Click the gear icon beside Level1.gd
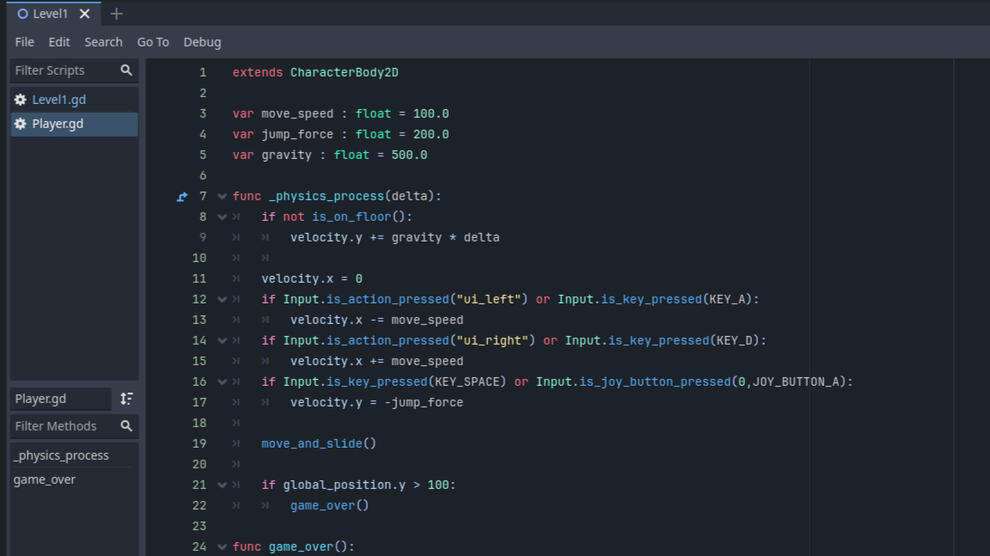This screenshot has width=990, height=556. pyautogui.click(x=20, y=100)
